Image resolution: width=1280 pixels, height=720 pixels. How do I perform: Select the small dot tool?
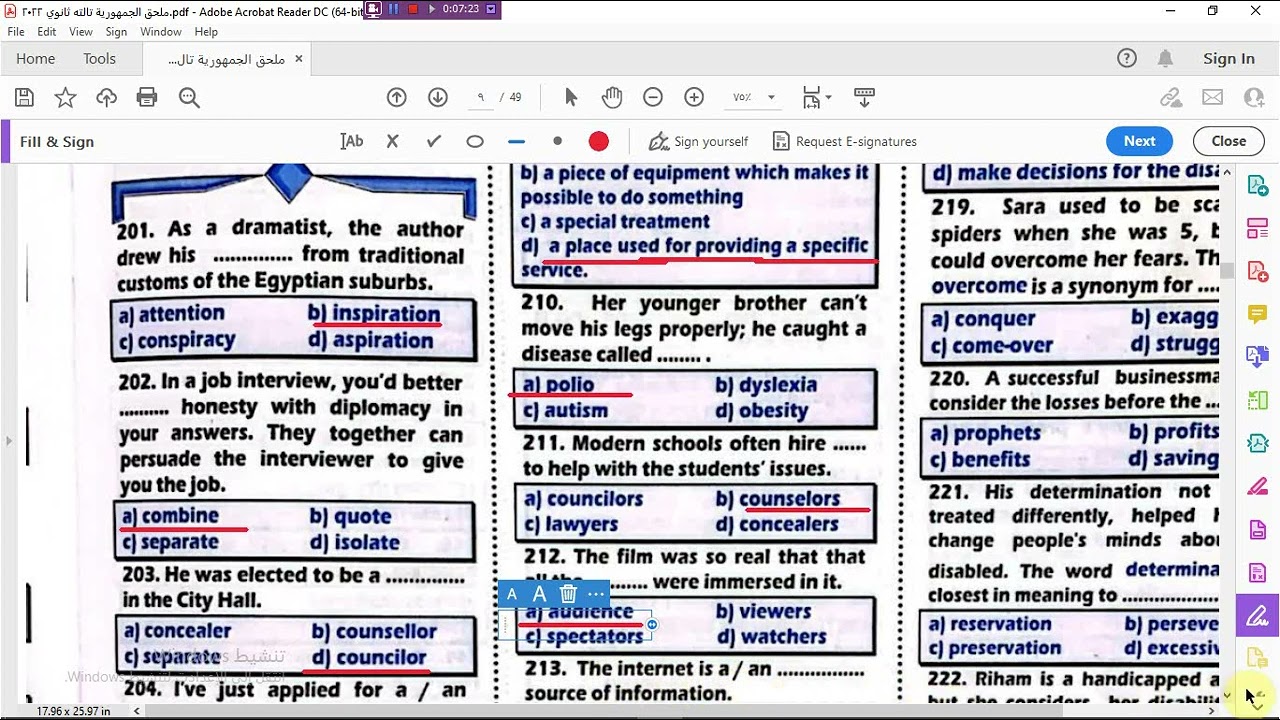558,141
